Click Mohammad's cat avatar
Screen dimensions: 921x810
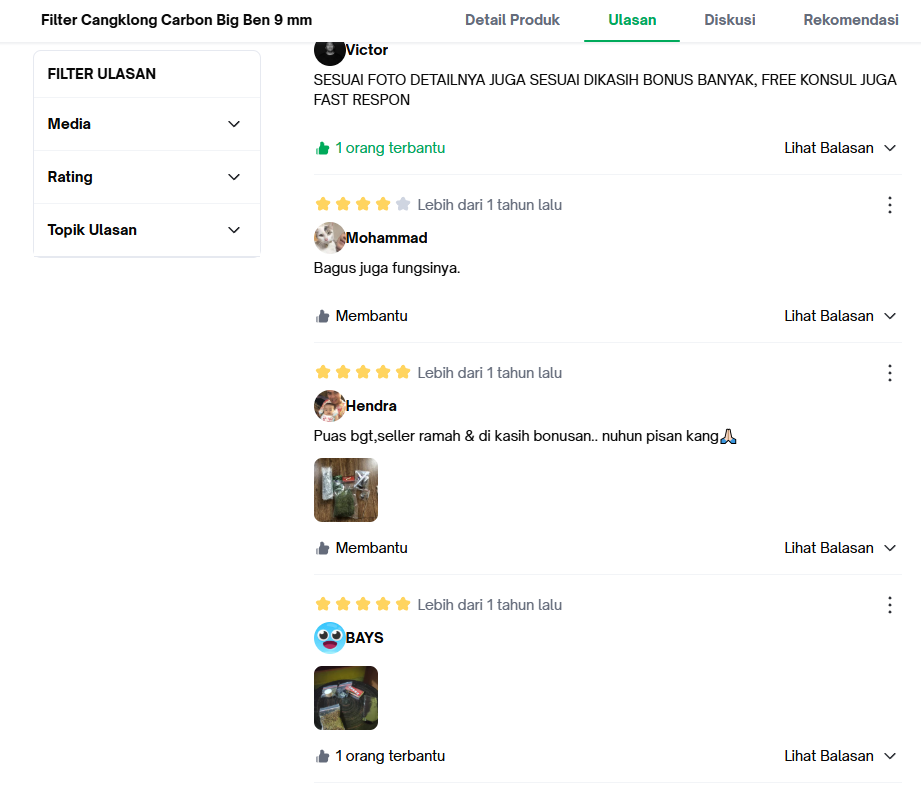[x=330, y=238]
